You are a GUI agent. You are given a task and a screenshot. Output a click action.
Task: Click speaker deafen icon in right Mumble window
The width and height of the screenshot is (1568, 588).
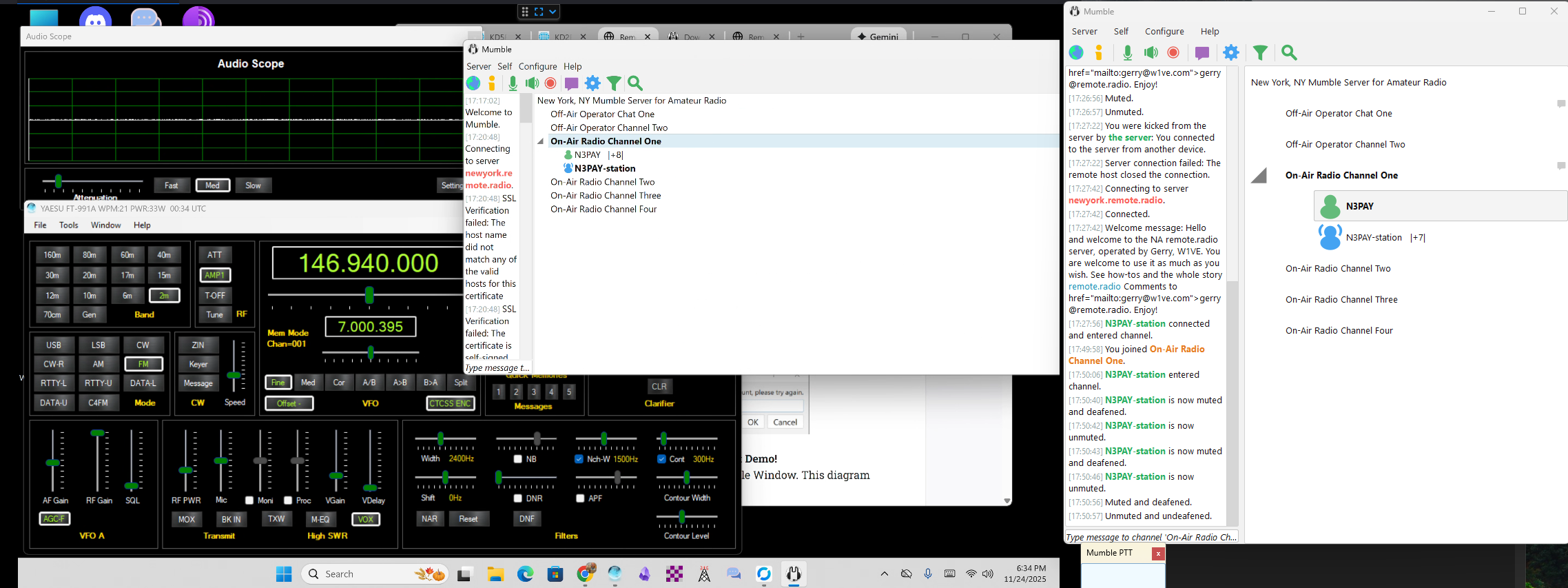pyautogui.click(x=1151, y=53)
